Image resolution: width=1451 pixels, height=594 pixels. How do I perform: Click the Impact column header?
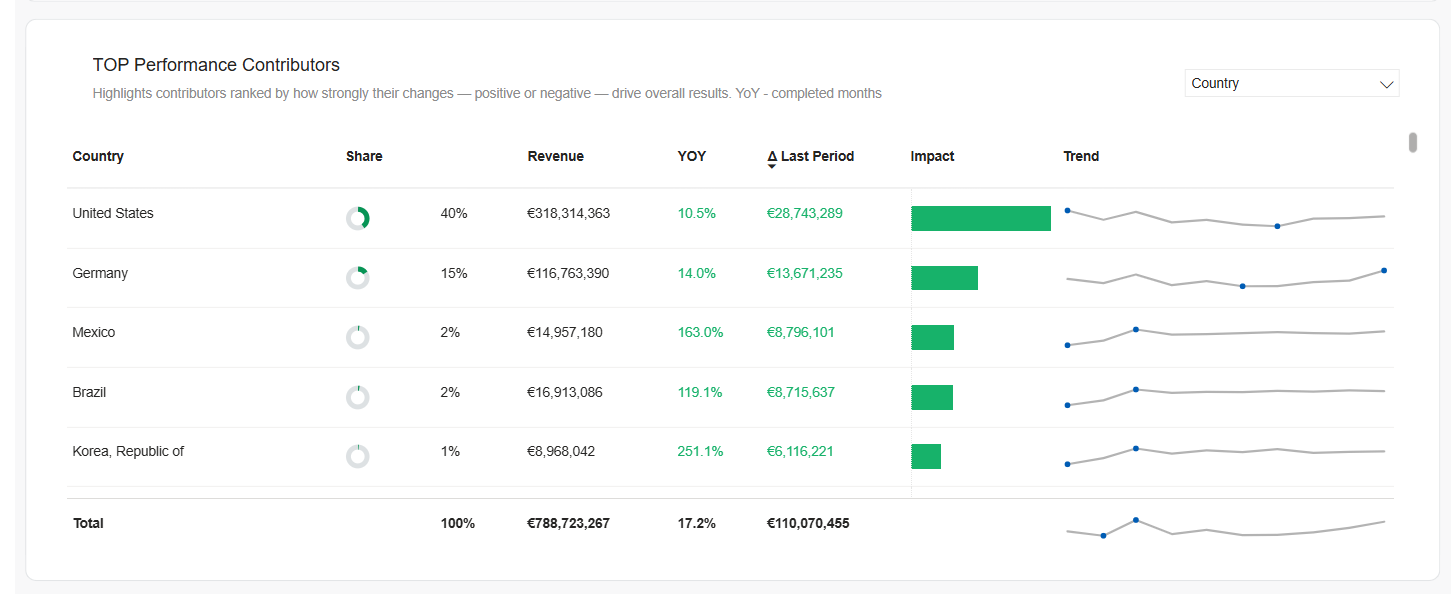tap(932, 156)
